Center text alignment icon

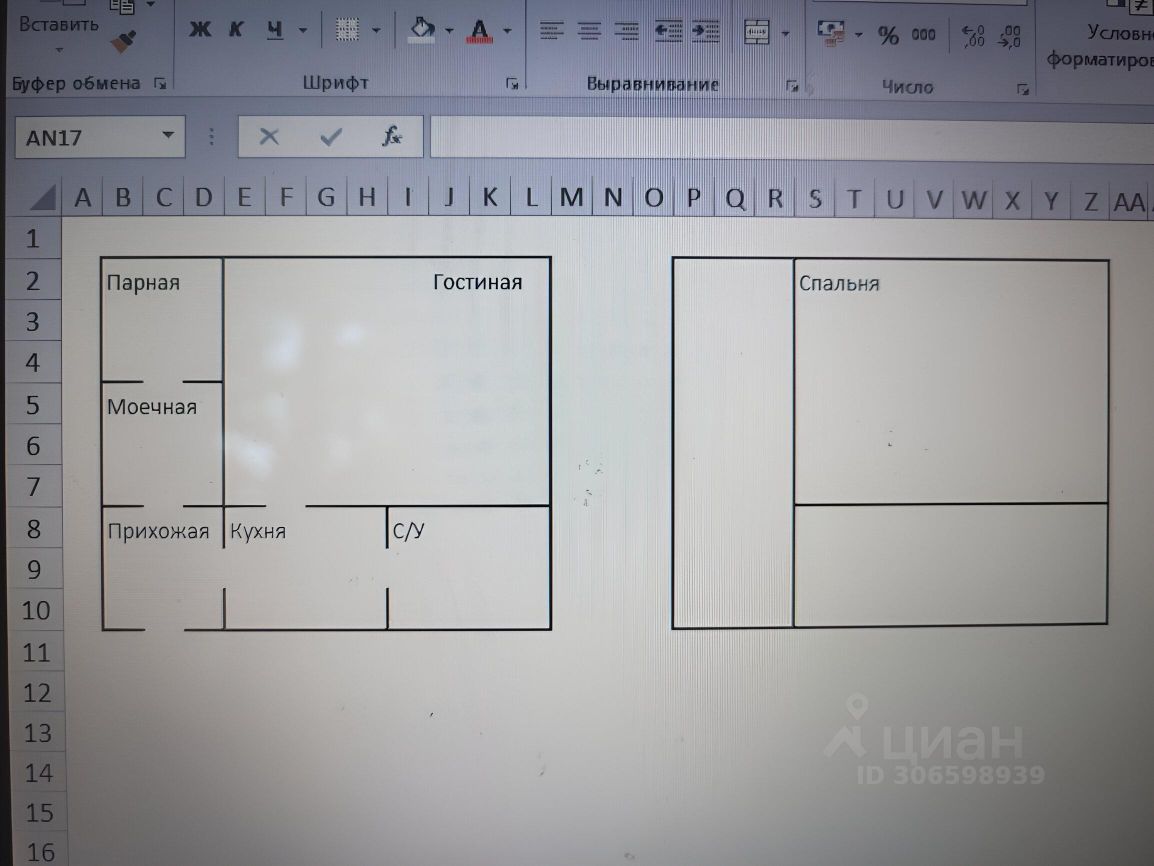pyautogui.click(x=589, y=31)
